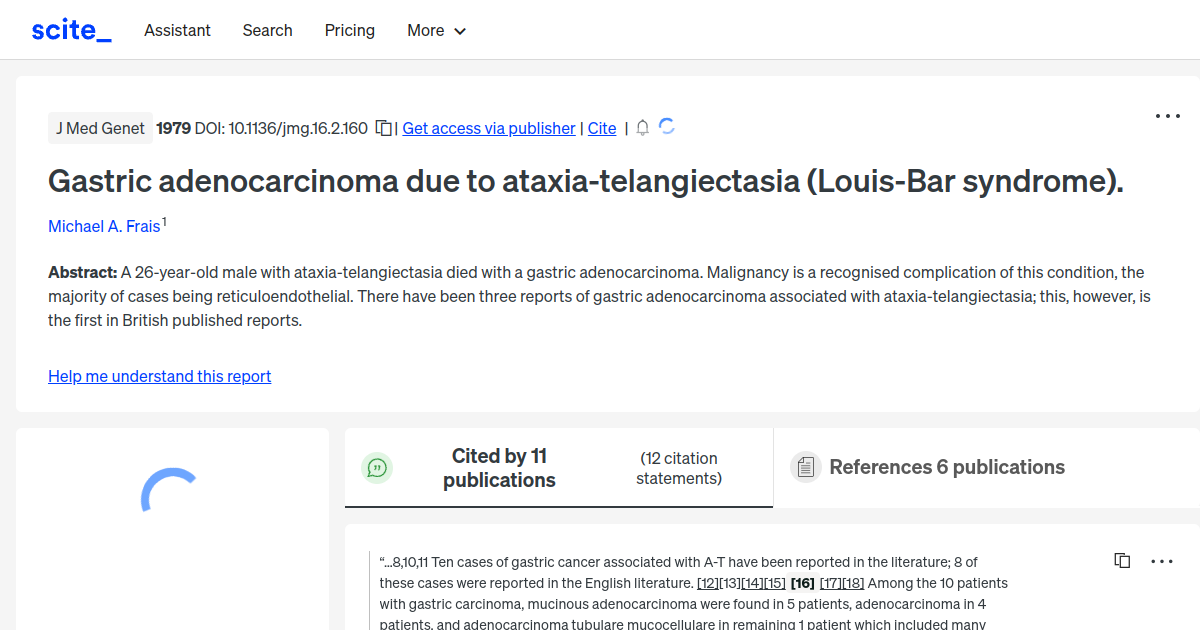Screen dimensions: 1200x630
Task: Refresh metrics with the reload icon
Action: [x=667, y=128]
